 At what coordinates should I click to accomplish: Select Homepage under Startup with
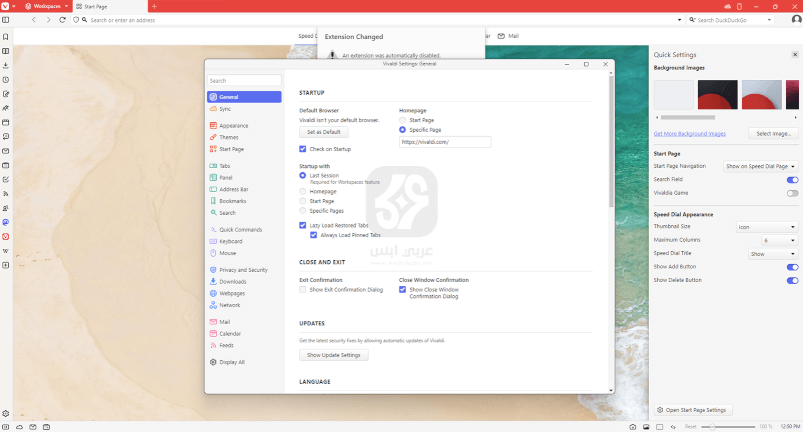coord(303,191)
